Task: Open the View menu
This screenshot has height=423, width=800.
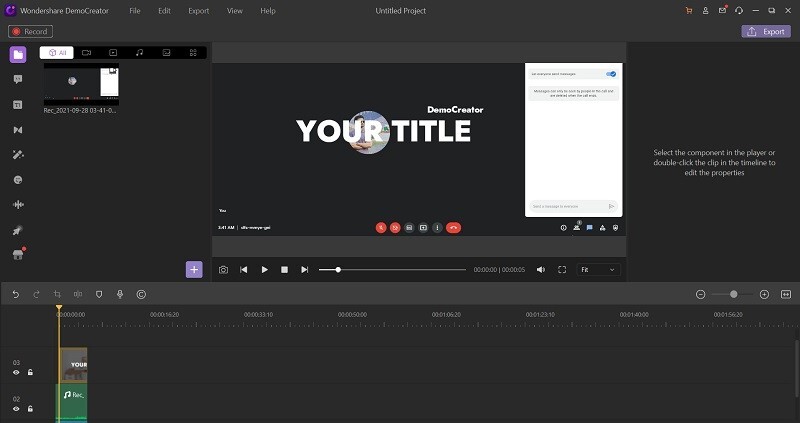Action: click(x=235, y=11)
